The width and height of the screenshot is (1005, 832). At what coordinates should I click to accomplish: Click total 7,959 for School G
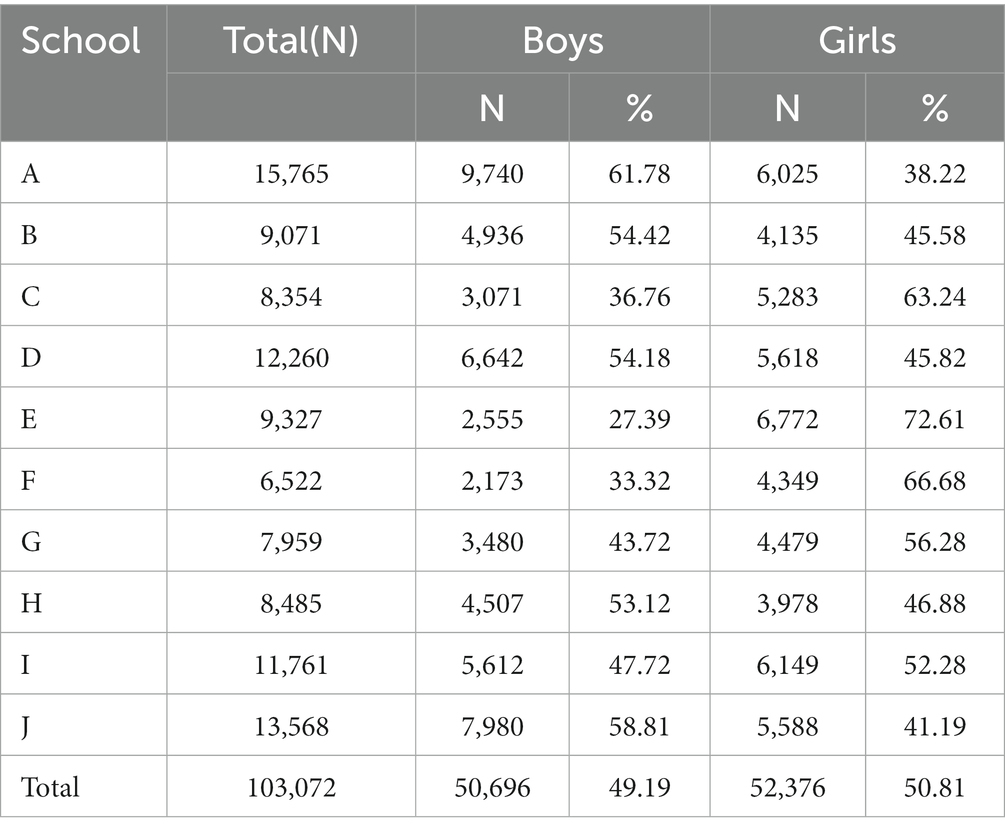(291, 542)
